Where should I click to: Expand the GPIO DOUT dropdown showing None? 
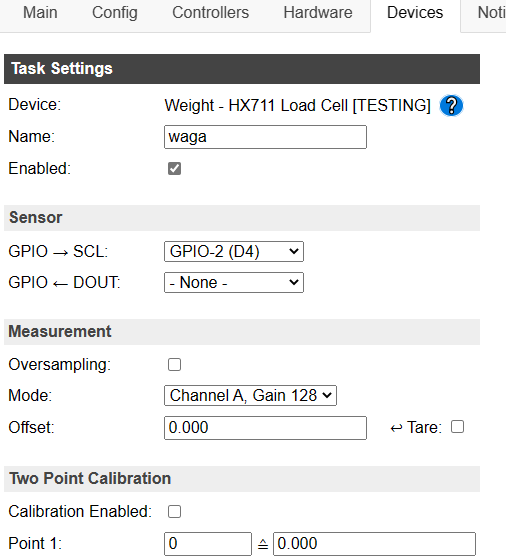pyautogui.click(x=234, y=282)
